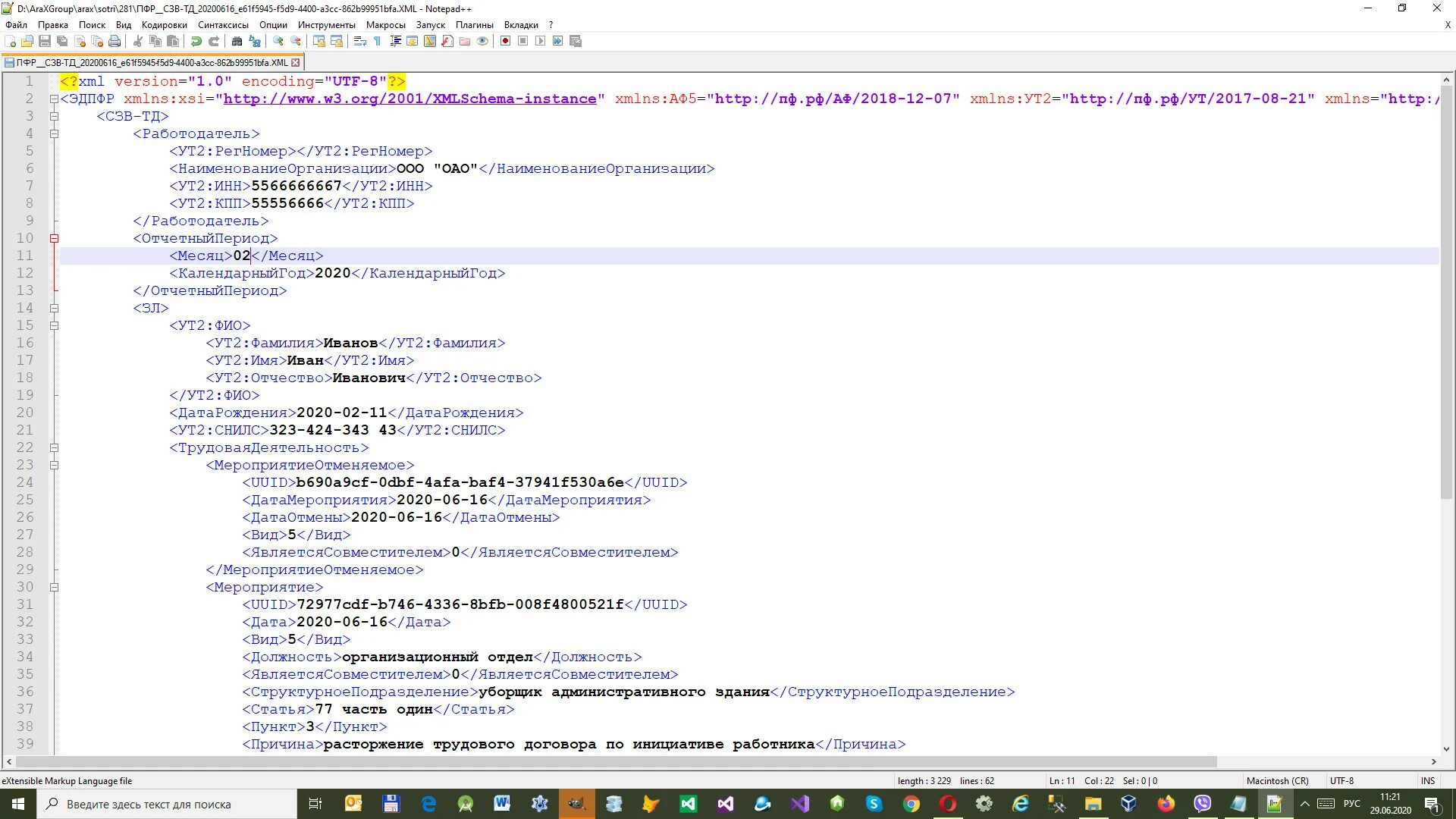Viewport: 1456px width, 819px height.
Task: Click the Copy toolbar icon
Action: (x=155, y=41)
